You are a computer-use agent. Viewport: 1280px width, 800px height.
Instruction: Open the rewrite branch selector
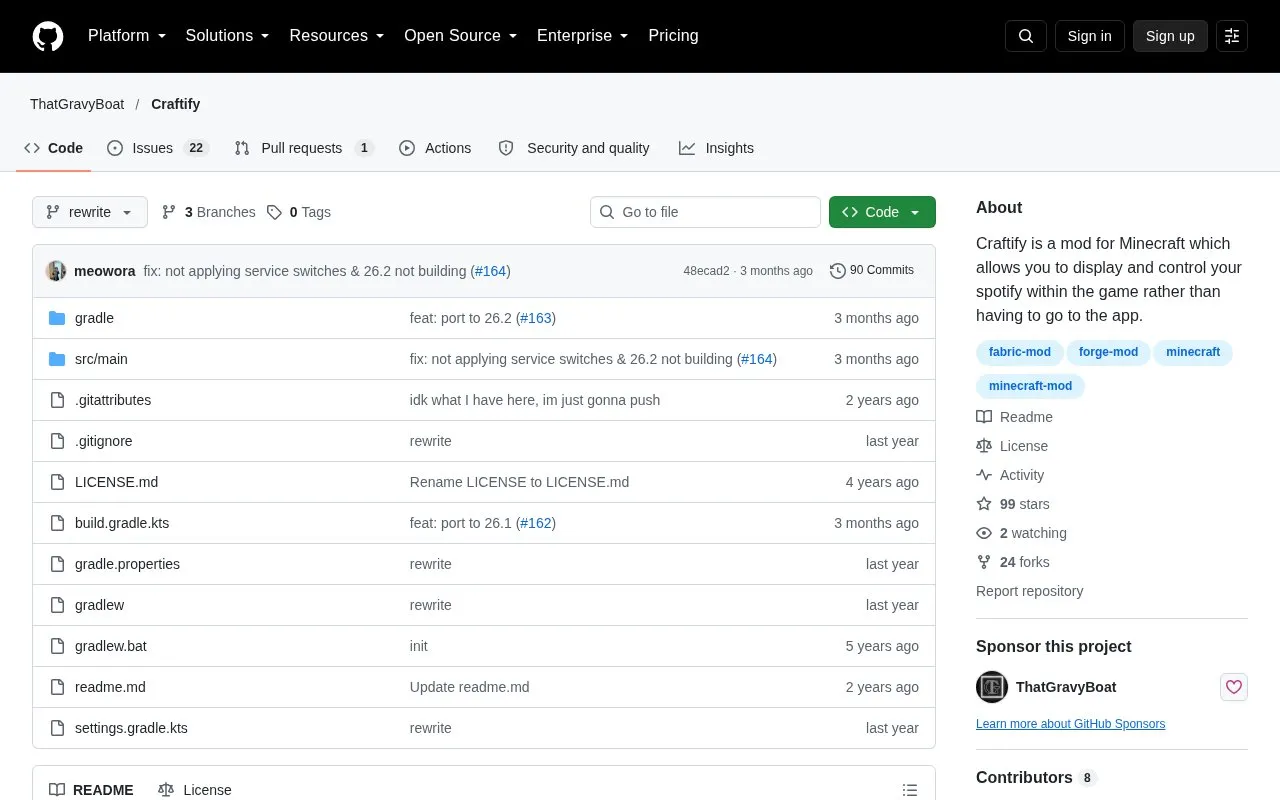(x=90, y=212)
